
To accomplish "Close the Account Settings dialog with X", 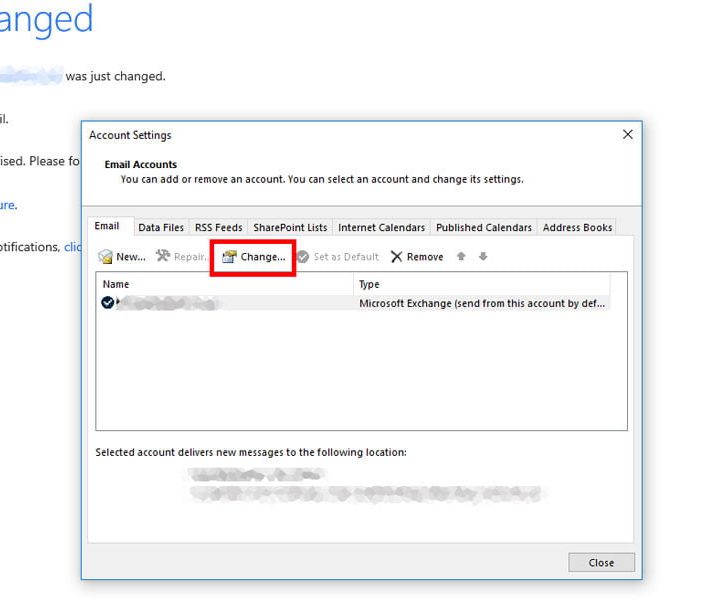I will tap(627, 135).
